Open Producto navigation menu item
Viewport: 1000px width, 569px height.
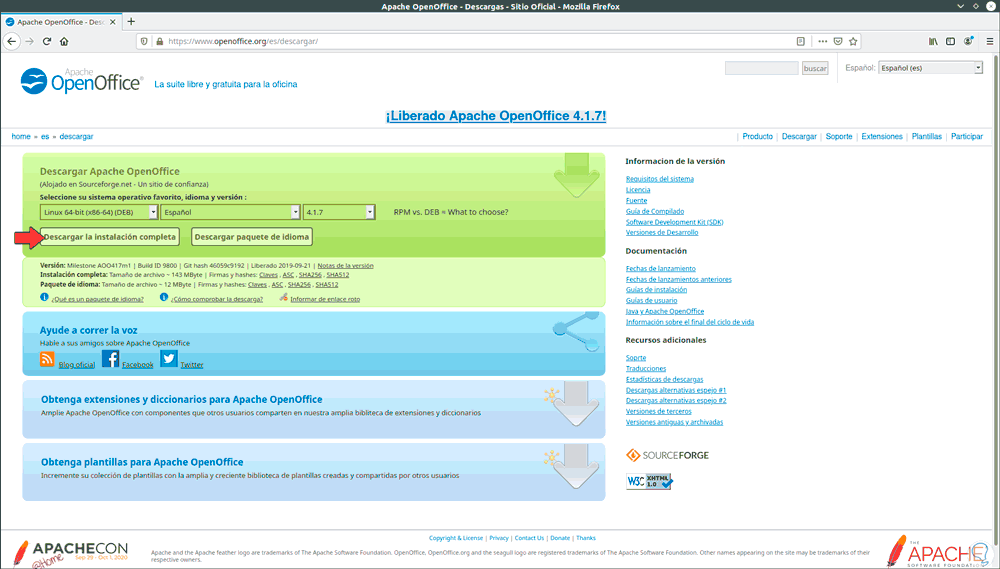click(x=757, y=137)
